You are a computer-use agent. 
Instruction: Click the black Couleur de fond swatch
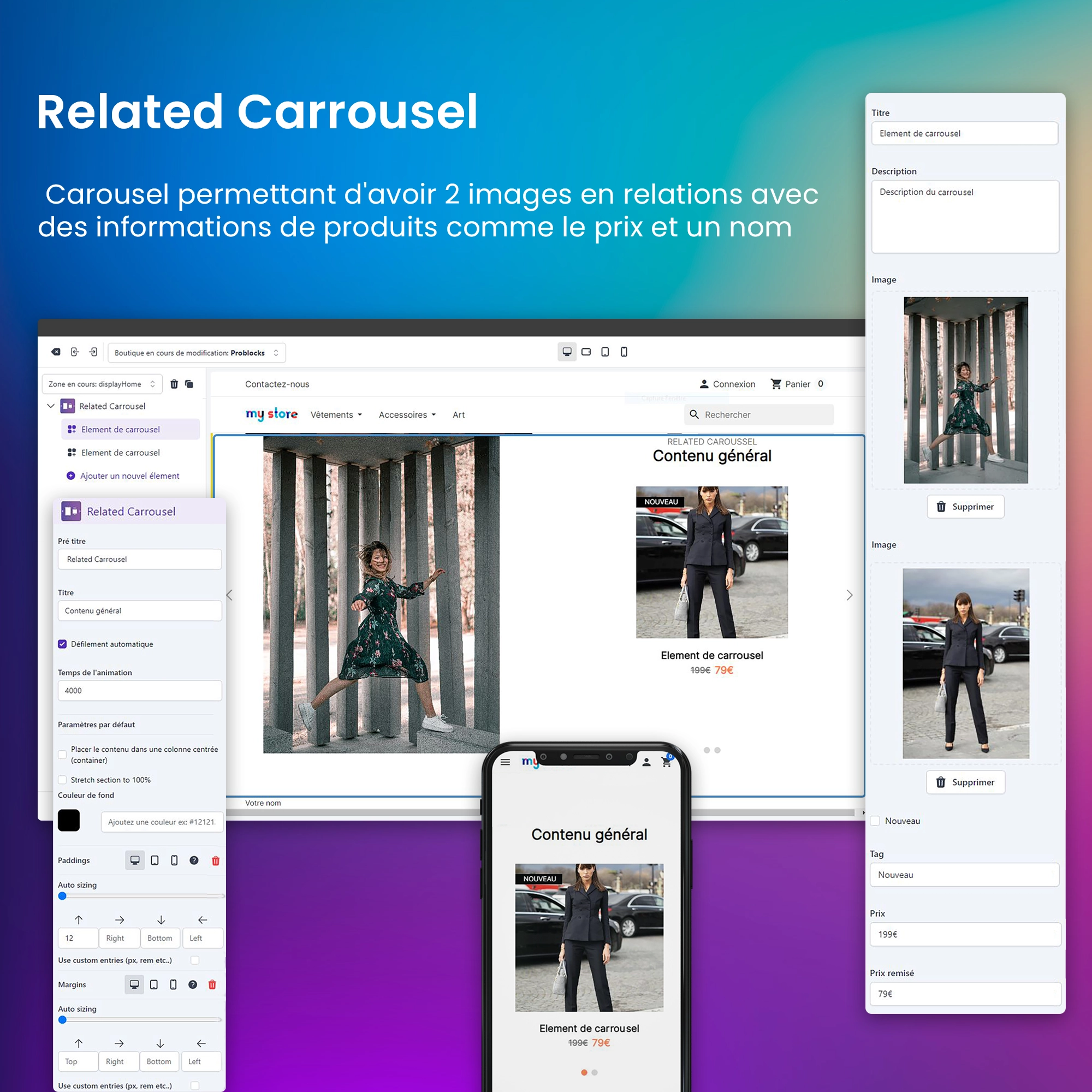tap(69, 820)
